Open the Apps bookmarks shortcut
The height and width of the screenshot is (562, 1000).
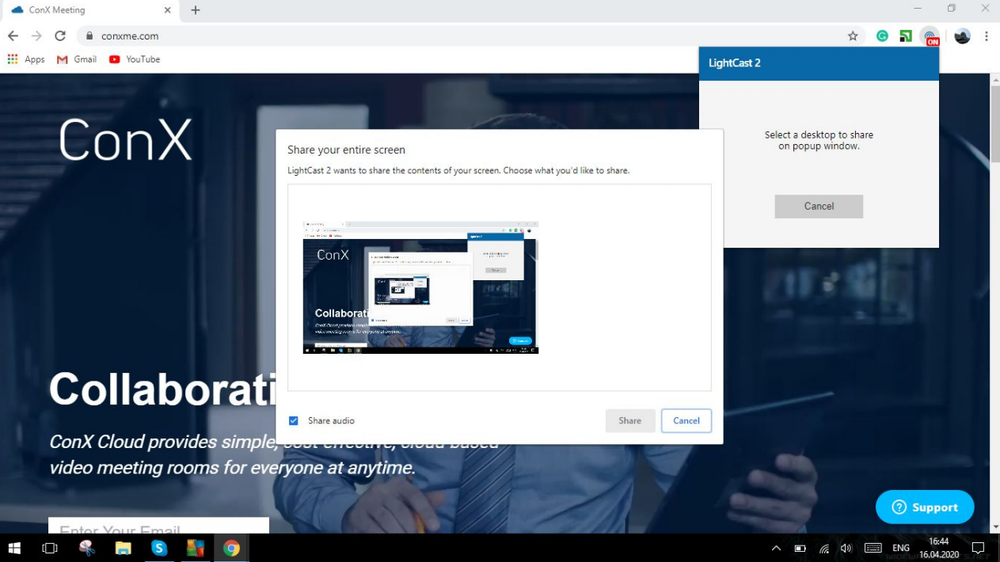click(x=26, y=59)
